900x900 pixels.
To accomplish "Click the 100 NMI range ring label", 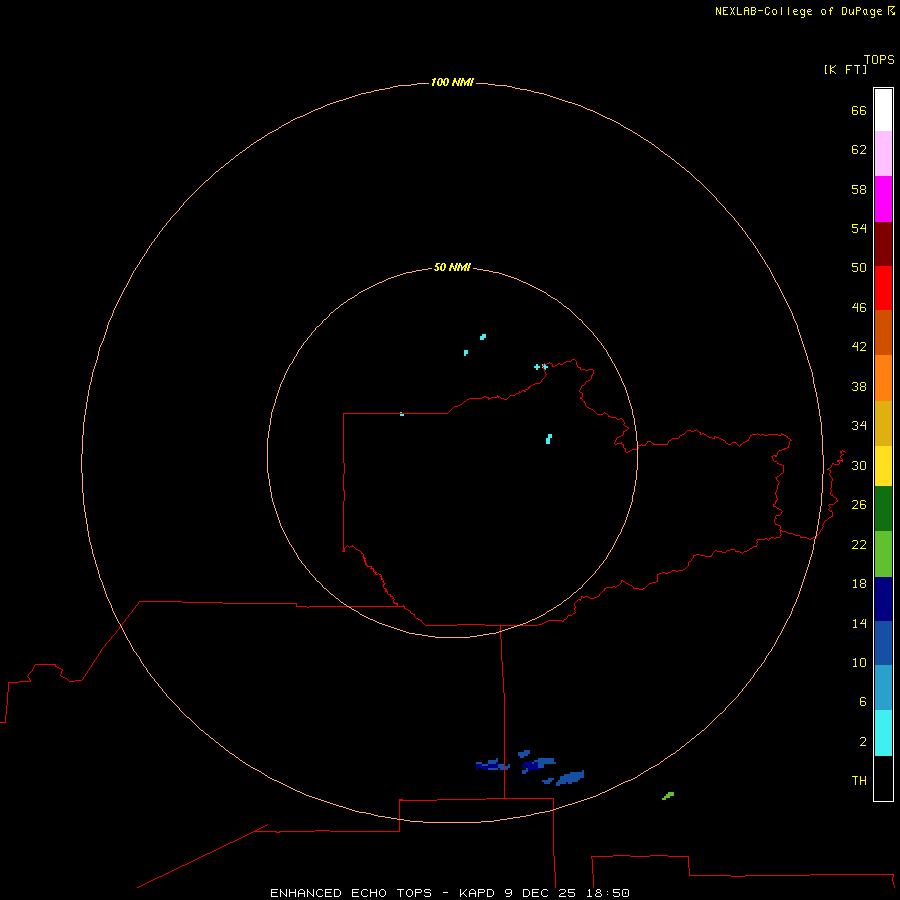I will [x=452, y=82].
